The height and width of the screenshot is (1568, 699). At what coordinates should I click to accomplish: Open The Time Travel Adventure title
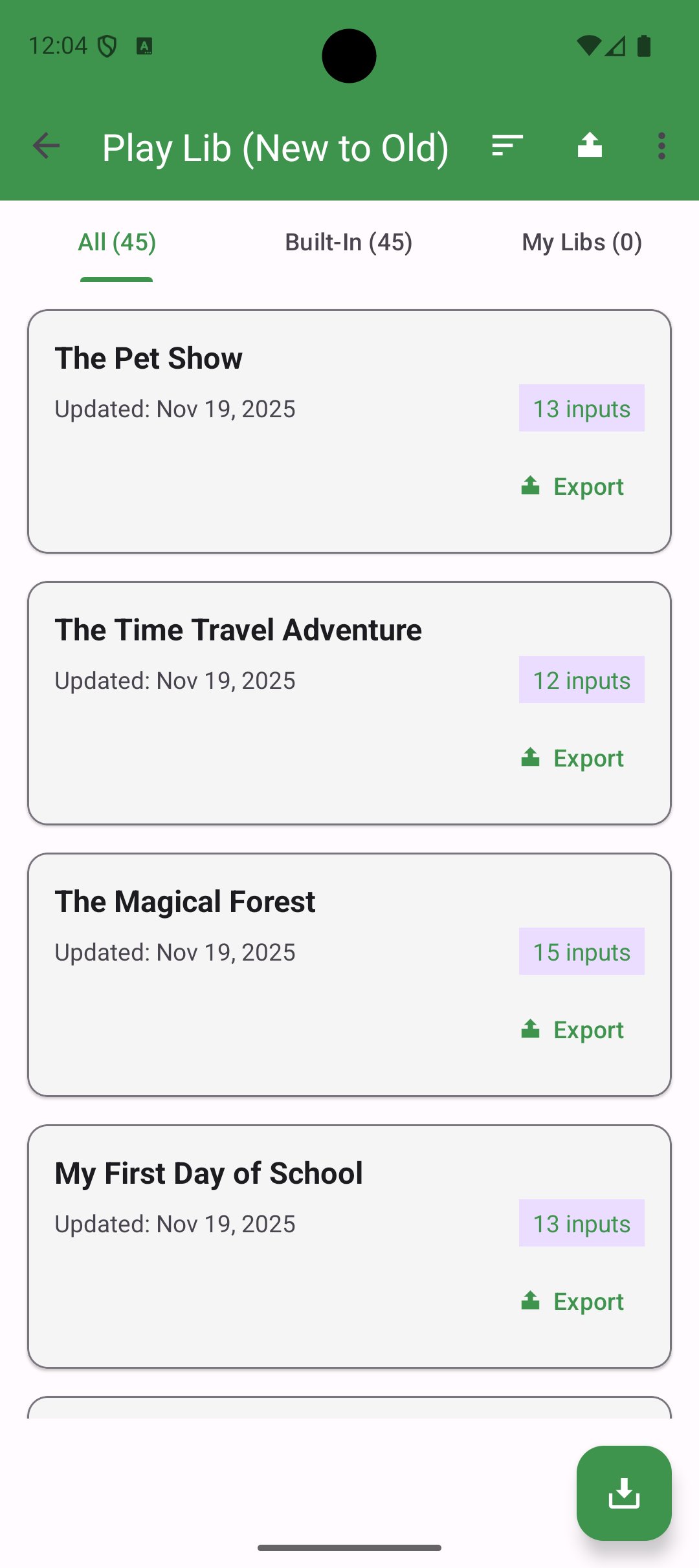tap(238, 630)
